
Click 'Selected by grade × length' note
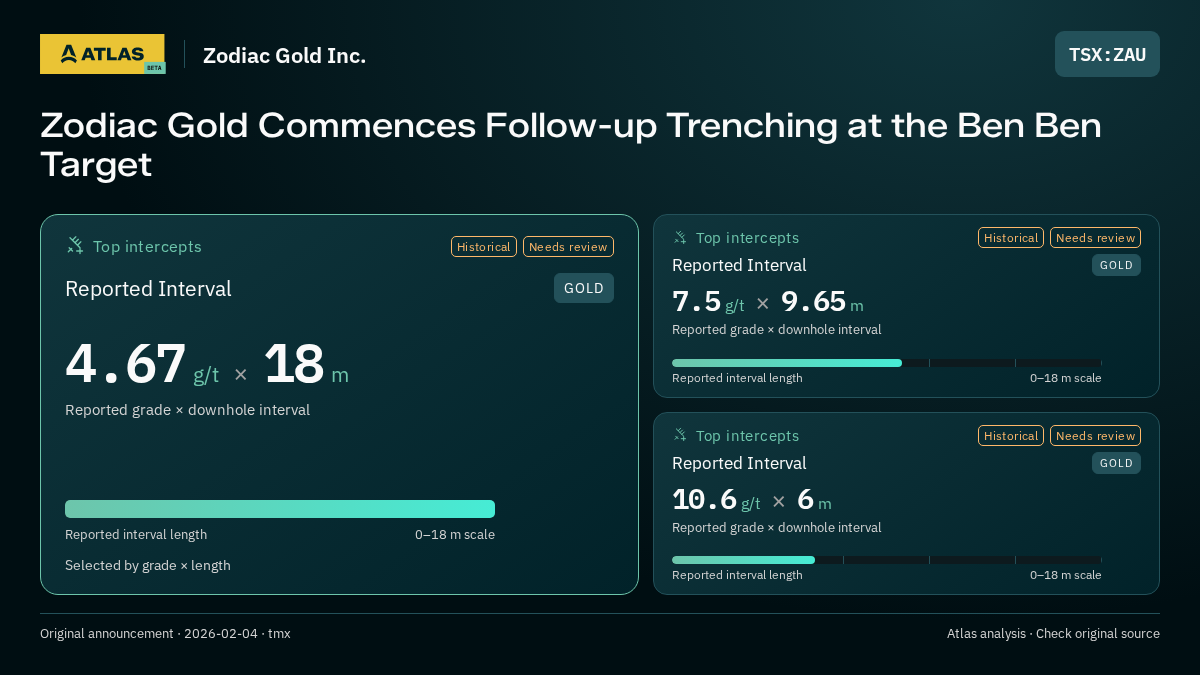point(148,565)
